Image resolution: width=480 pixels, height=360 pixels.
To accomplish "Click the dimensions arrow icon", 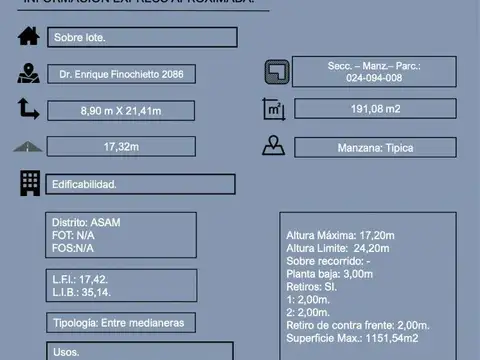I will pos(29,109).
